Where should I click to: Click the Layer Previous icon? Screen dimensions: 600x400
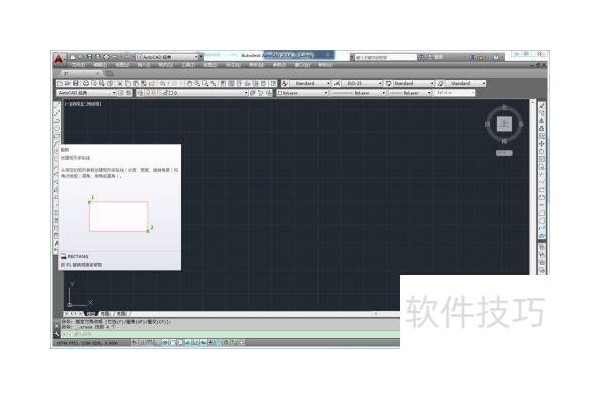[261, 93]
